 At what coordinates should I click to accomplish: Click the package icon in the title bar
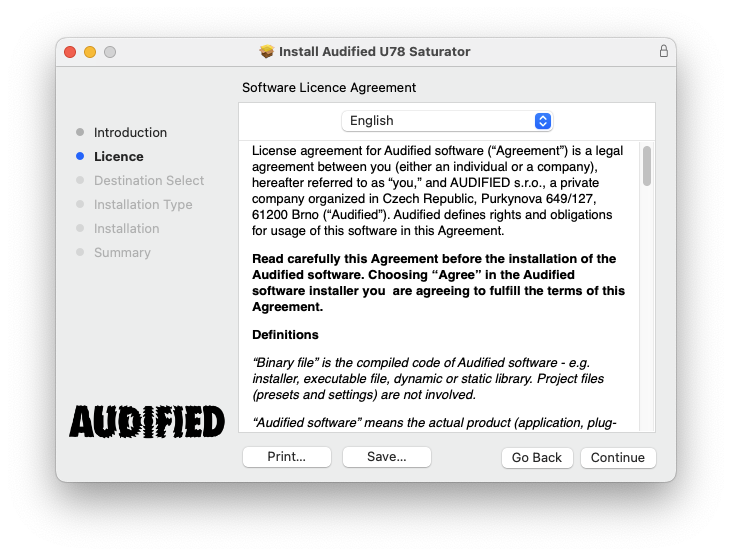click(x=267, y=52)
